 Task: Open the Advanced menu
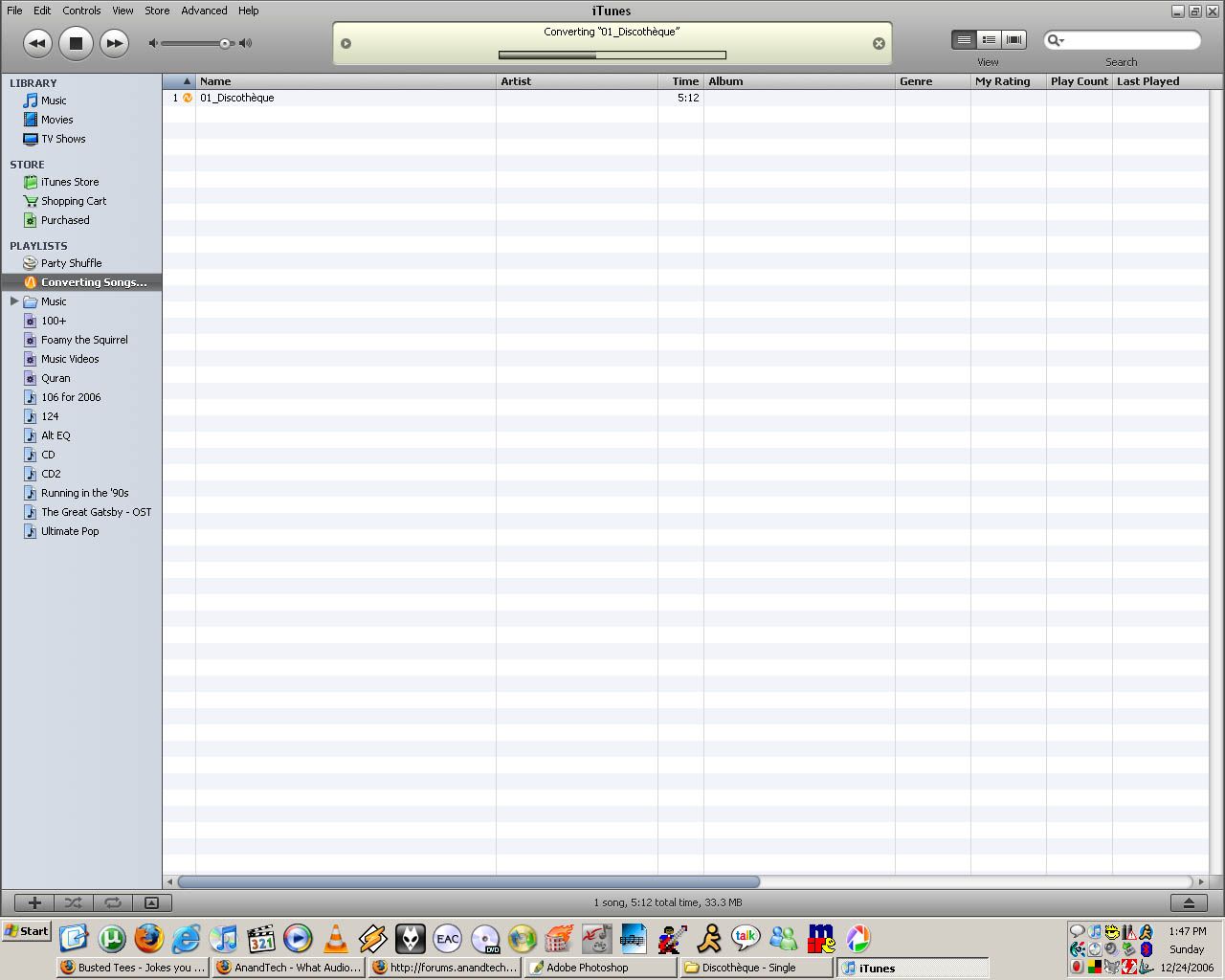click(204, 11)
